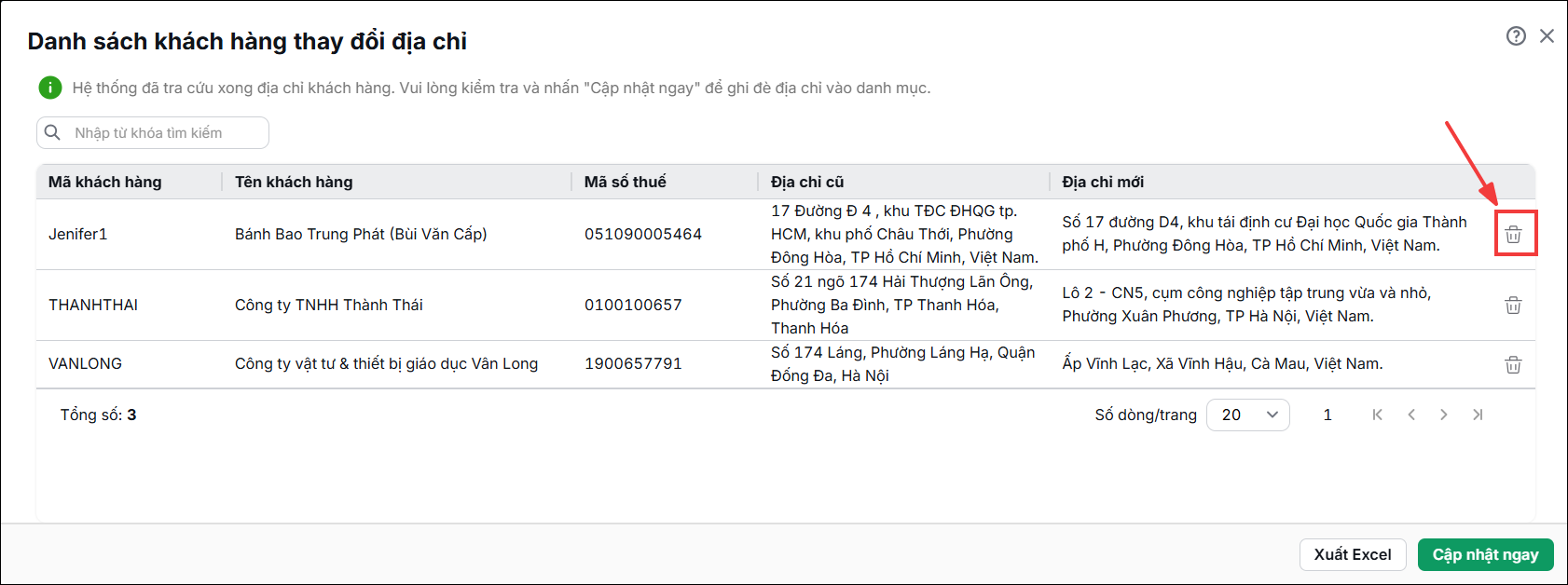Open the rows-per-page dropdown showing 20
This screenshot has height=585, width=1568.
coord(1247,415)
